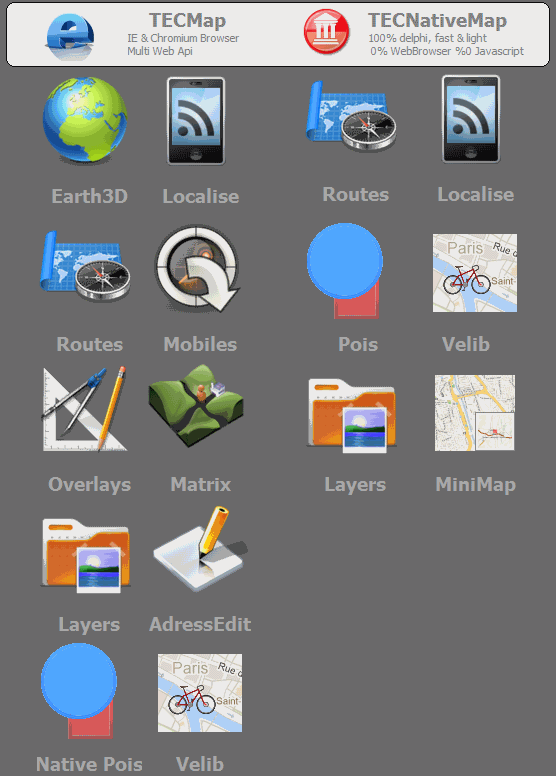The width and height of the screenshot is (556, 776).
Task: Click the TECNativeMap header title
Action: (x=438, y=20)
